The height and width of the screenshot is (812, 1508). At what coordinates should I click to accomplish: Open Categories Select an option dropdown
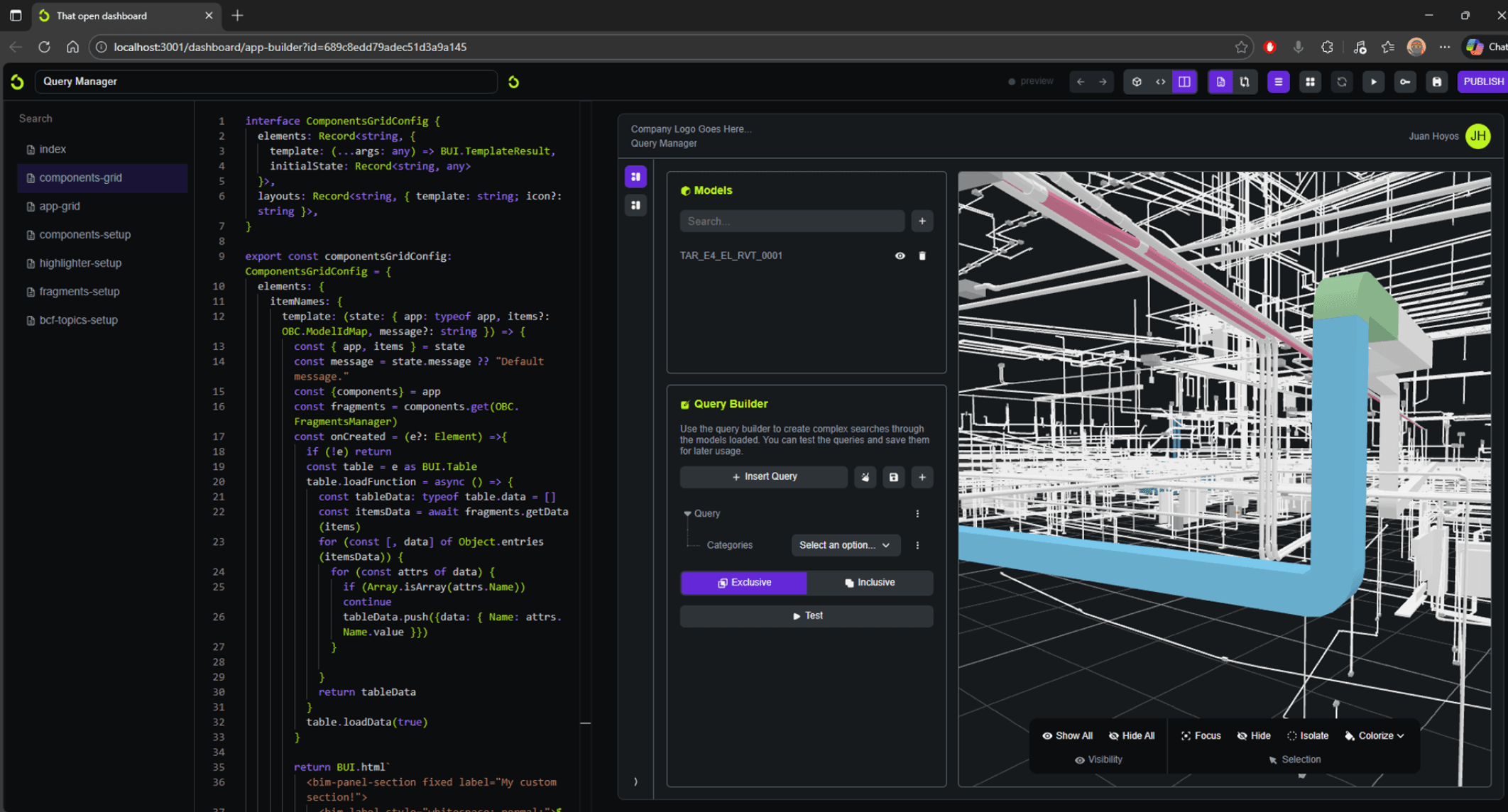pyautogui.click(x=844, y=545)
